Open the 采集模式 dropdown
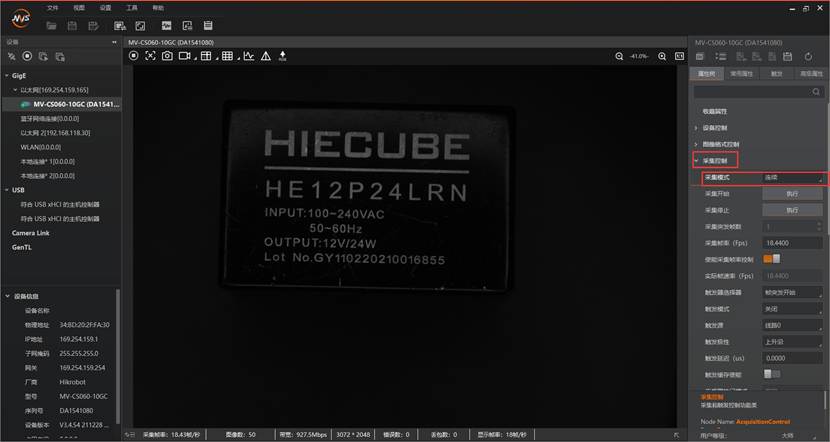Screen dimensions: 830x442 [x=792, y=178]
